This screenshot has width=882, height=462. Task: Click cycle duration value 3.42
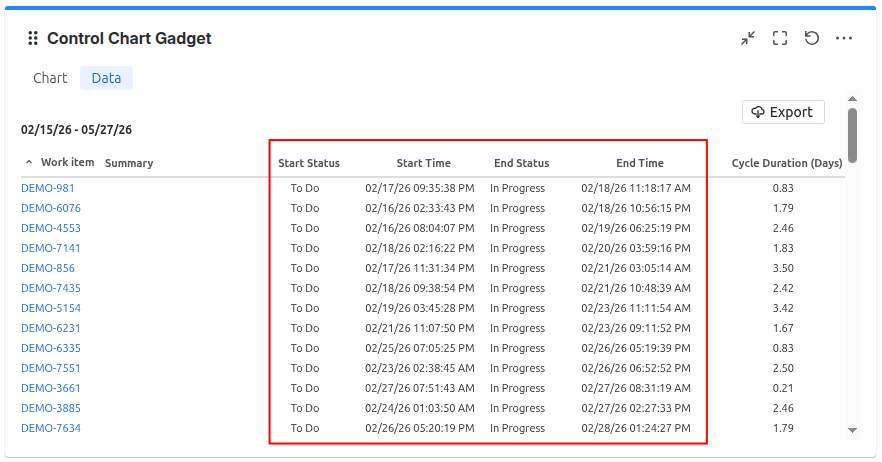coord(783,308)
